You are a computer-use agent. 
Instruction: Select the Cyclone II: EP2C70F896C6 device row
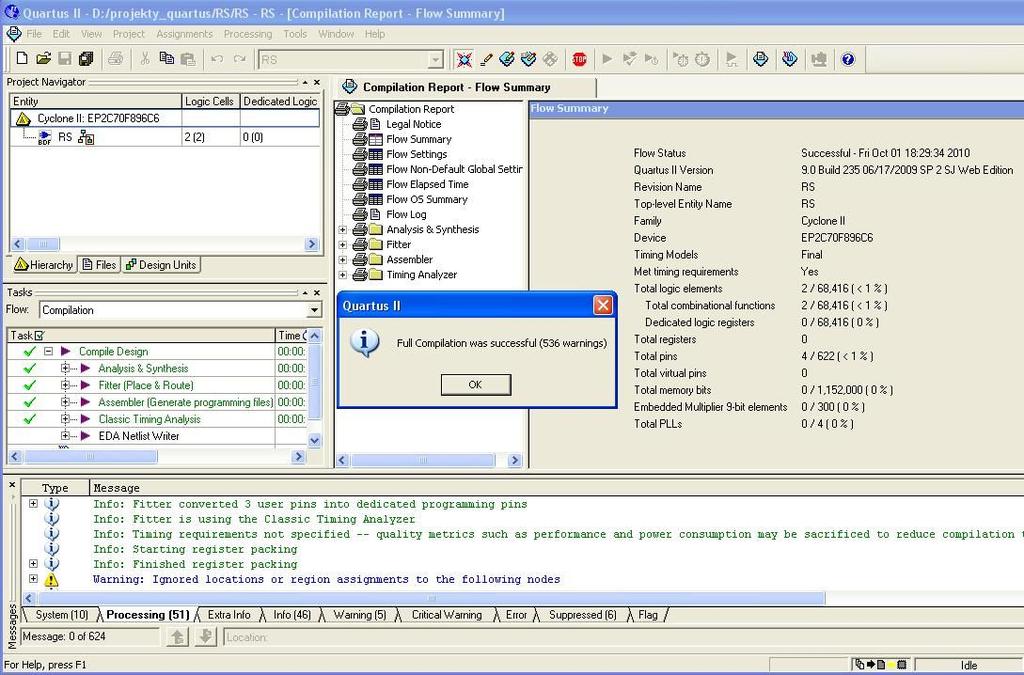[x=165, y=118]
